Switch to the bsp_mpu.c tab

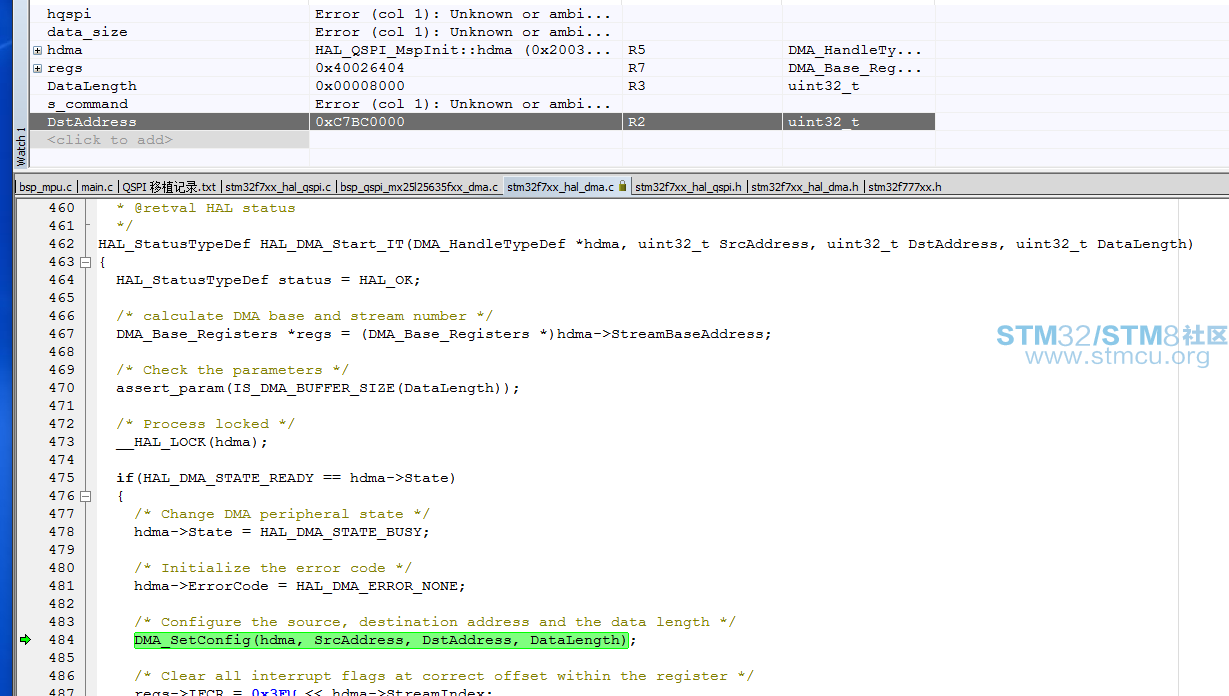pyautogui.click(x=46, y=186)
